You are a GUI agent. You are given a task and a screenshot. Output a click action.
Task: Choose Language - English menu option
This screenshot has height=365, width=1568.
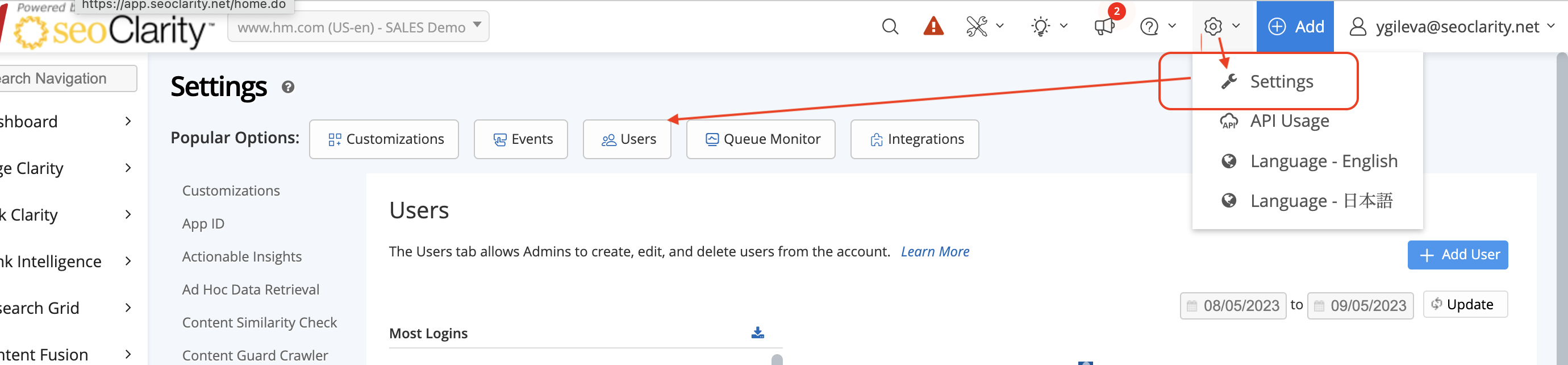(1323, 161)
